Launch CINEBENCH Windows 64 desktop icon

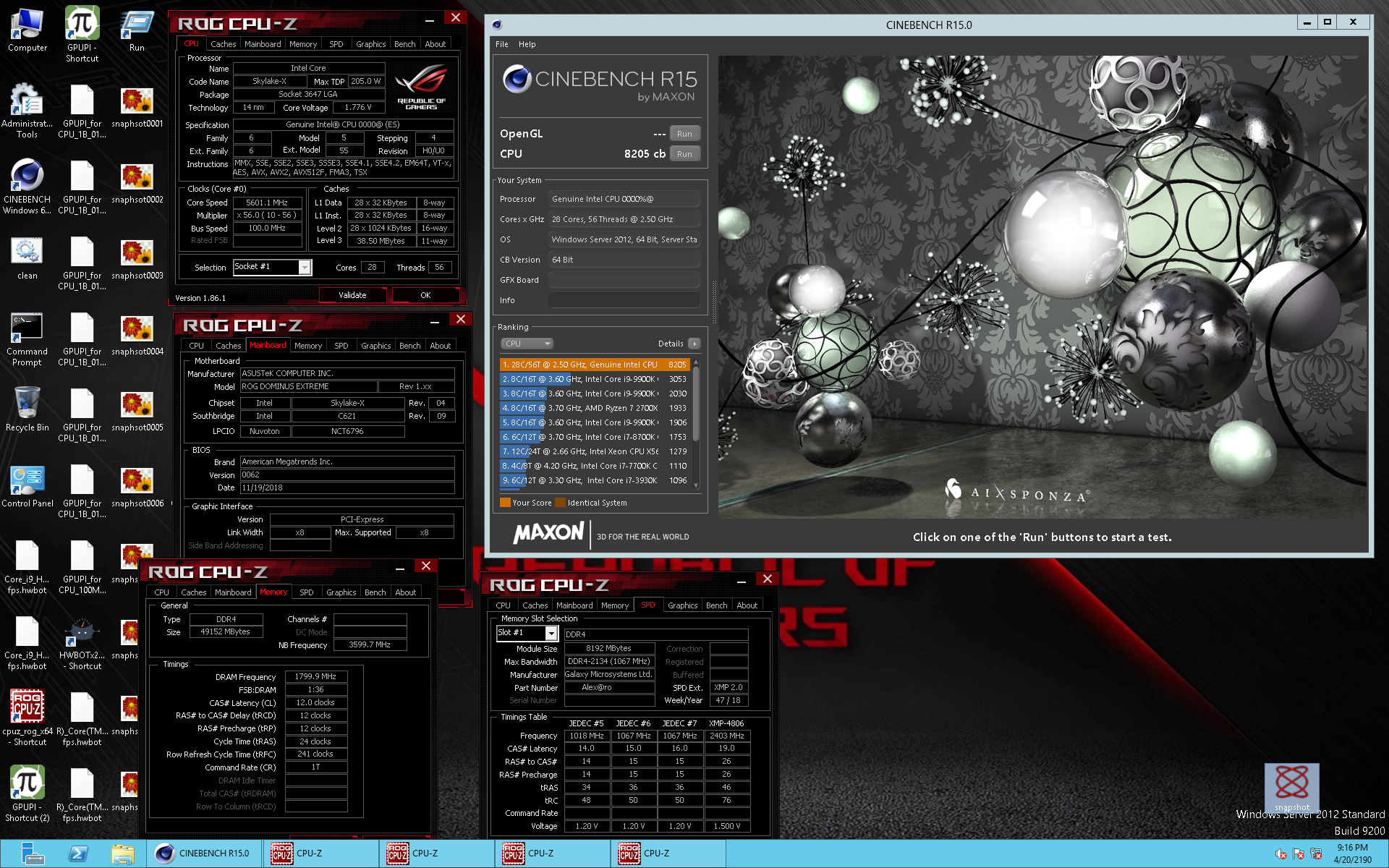tap(27, 186)
